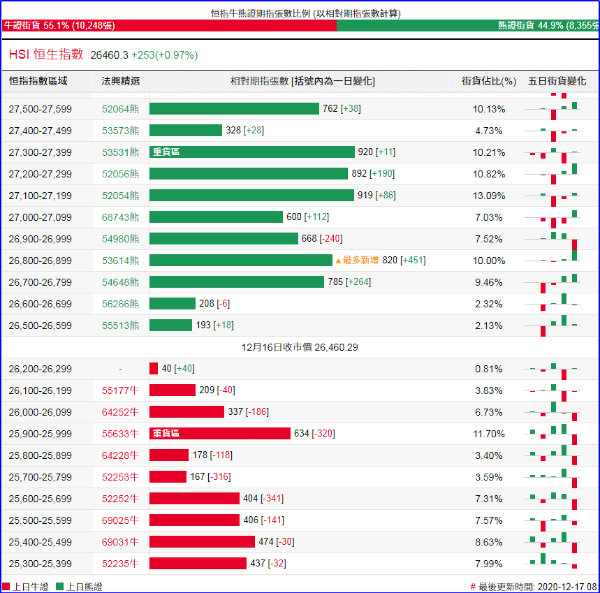Click green bar labeled 重貨區 in 27,300-27,399 row
Image resolution: width=600 pixels, height=593 pixels.
coord(252,152)
